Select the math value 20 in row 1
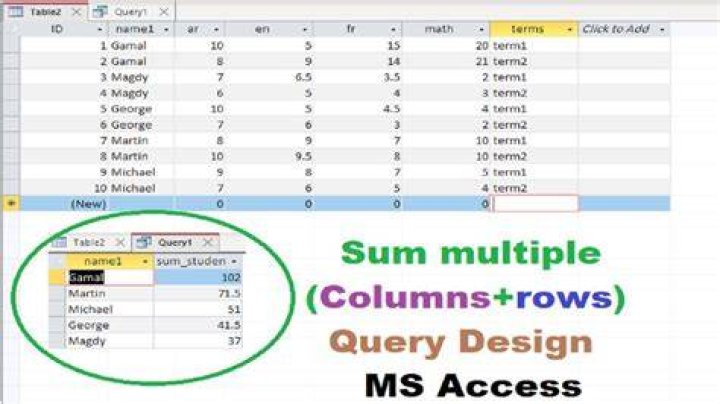Screen dimensions: 720x404 tap(482, 45)
